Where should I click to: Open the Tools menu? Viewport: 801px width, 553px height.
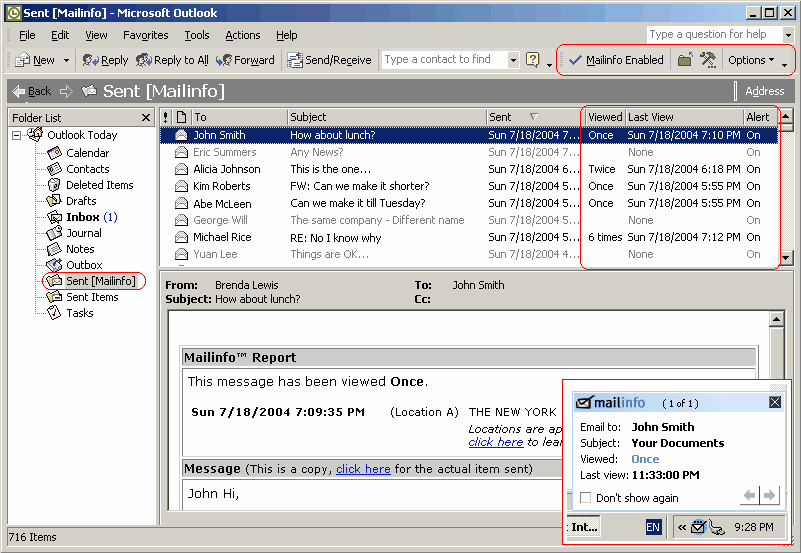tap(197, 35)
